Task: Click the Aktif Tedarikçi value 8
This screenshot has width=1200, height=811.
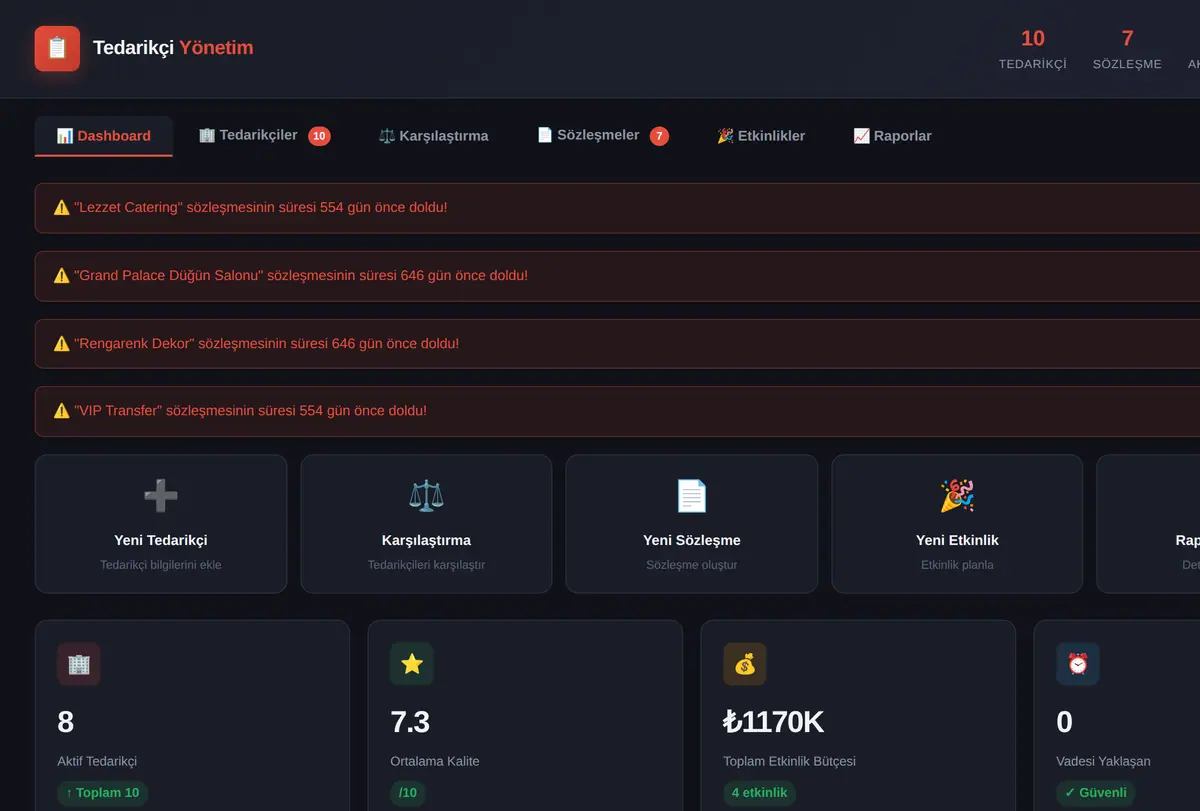Action: click(66, 722)
